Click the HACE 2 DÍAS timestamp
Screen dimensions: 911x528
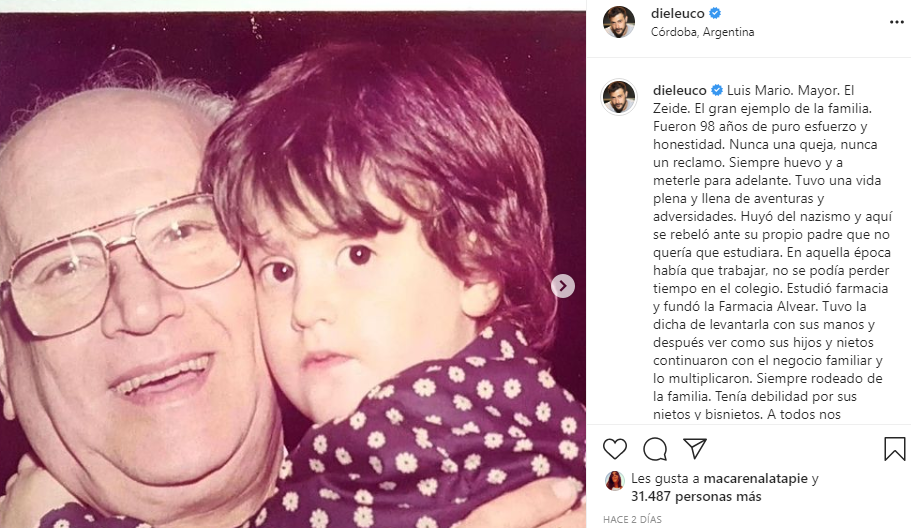(x=632, y=519)
